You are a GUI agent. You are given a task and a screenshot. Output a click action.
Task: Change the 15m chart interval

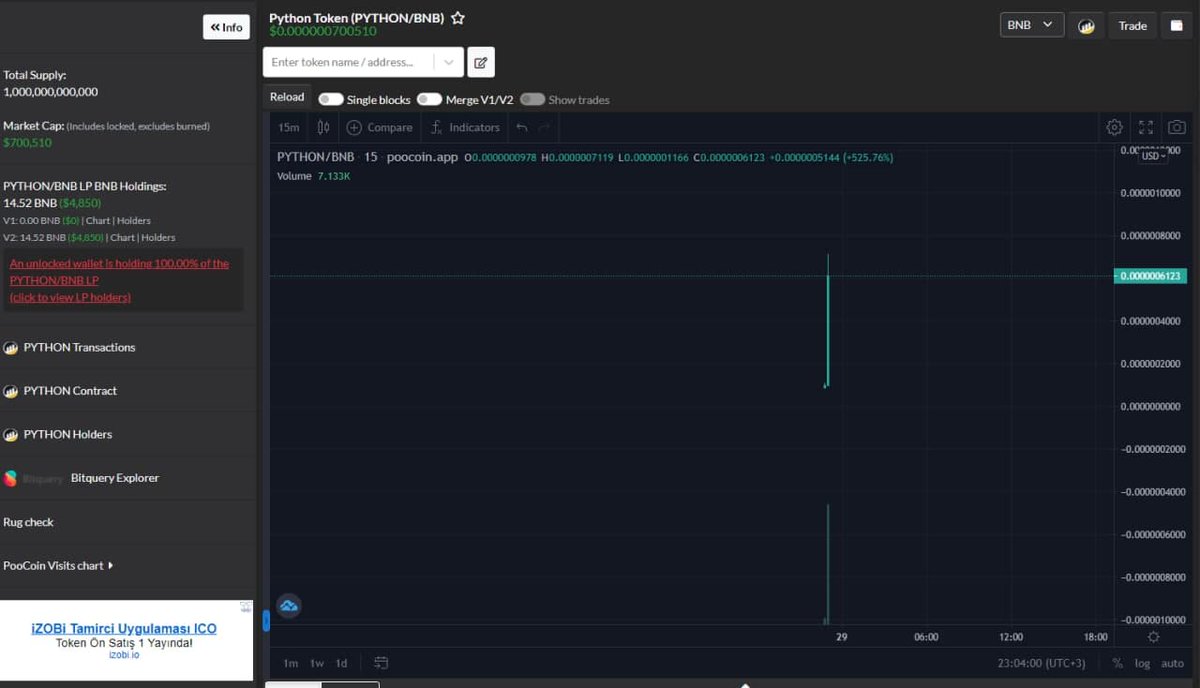(289, 127)
